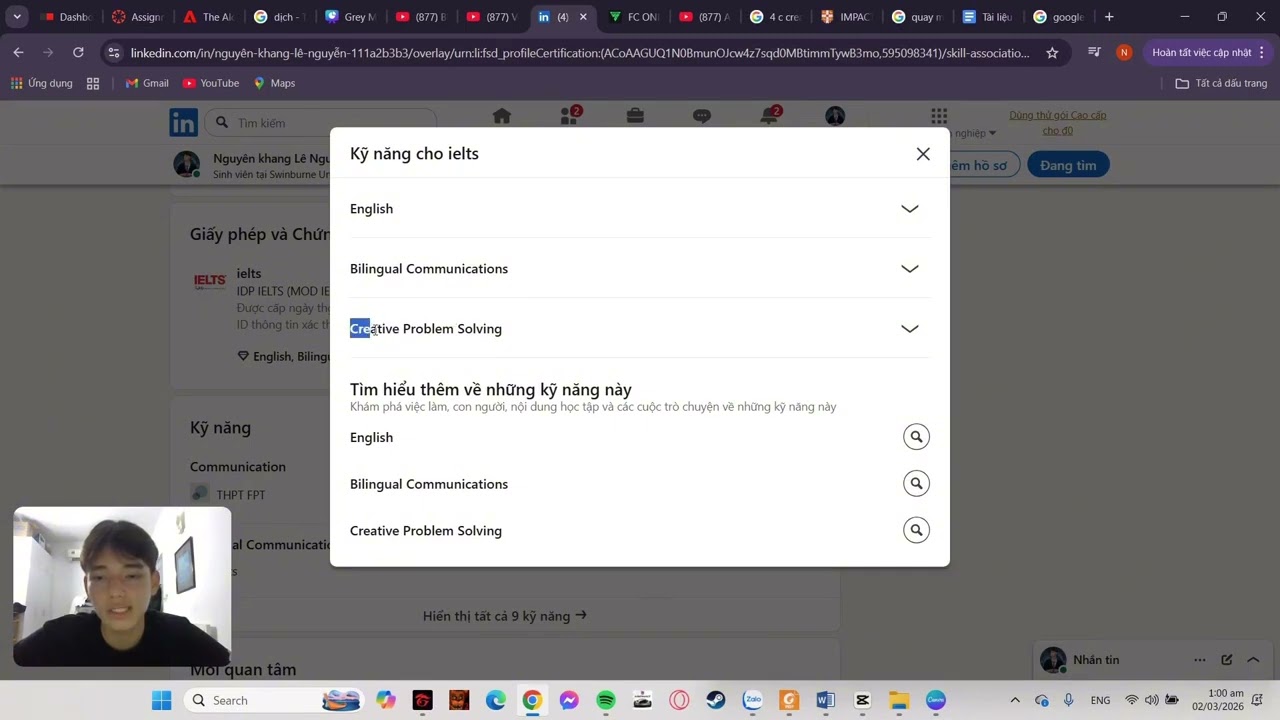The height and width of the screenshot is (720, 1280).
Task: Open the tab groups grid icon in bookmarks bar
Action: click(x=93, y=83)
